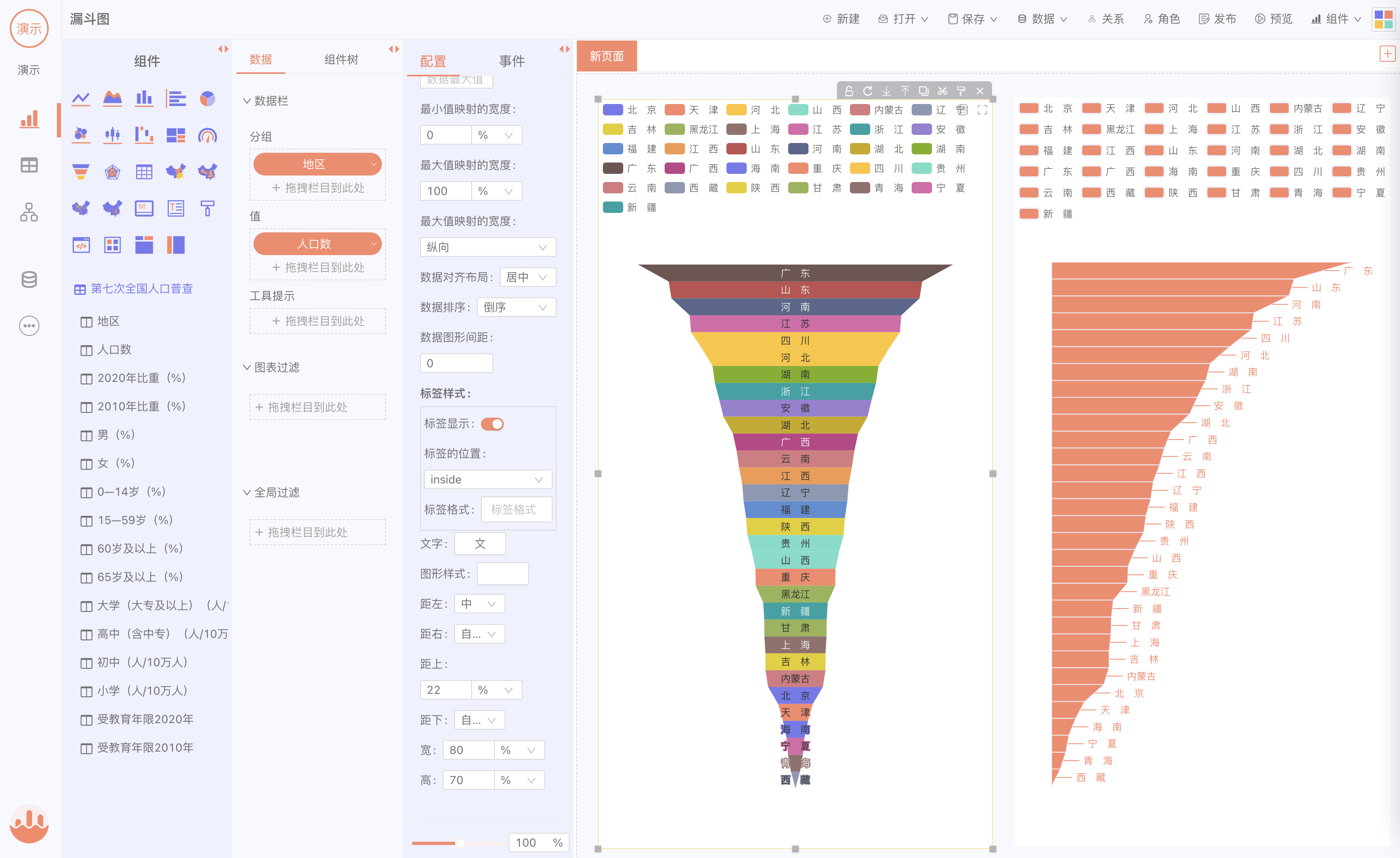Click the 新建 button
Viewport: 1400px width, 858px height.
pyautogui.click(x=841, y=19)
